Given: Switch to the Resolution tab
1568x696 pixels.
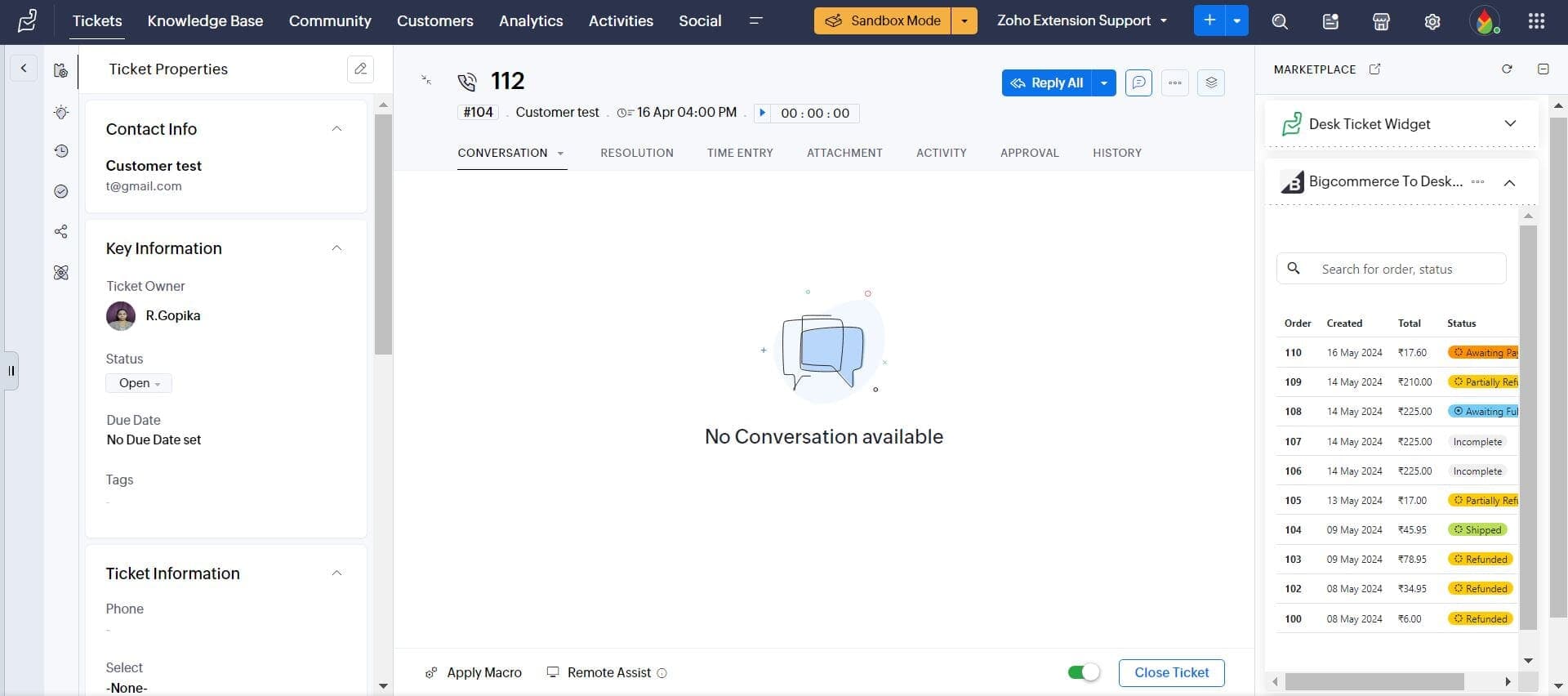Looking at the screenshot, I should 636,153.
